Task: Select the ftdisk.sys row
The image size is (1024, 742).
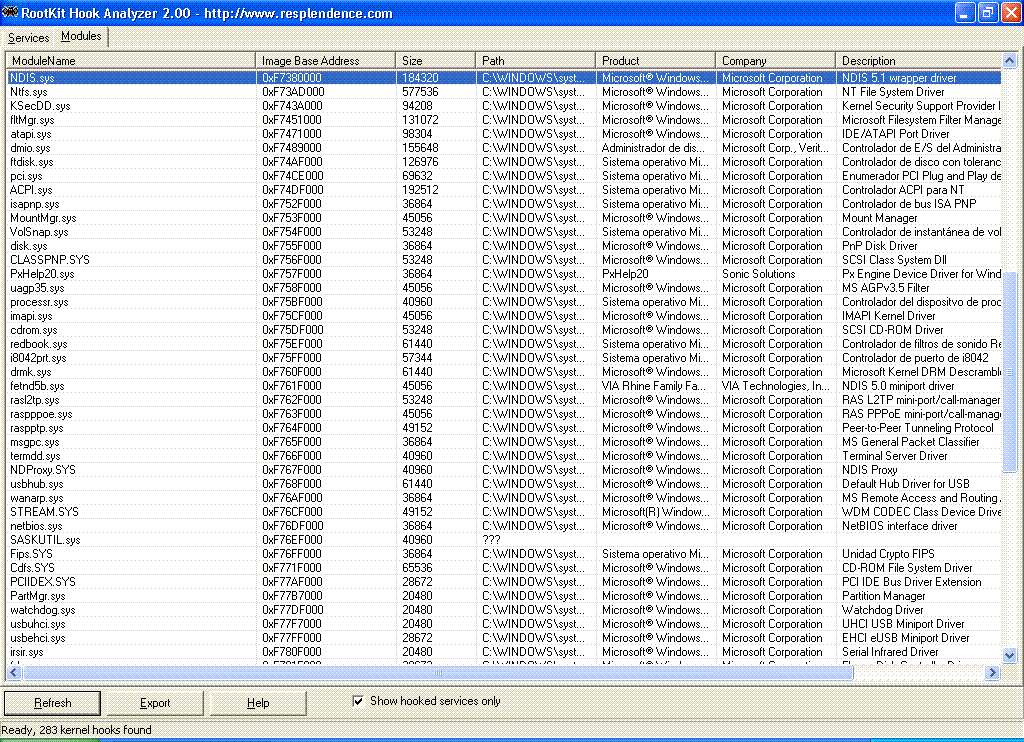Action: (x=504, y=162)
